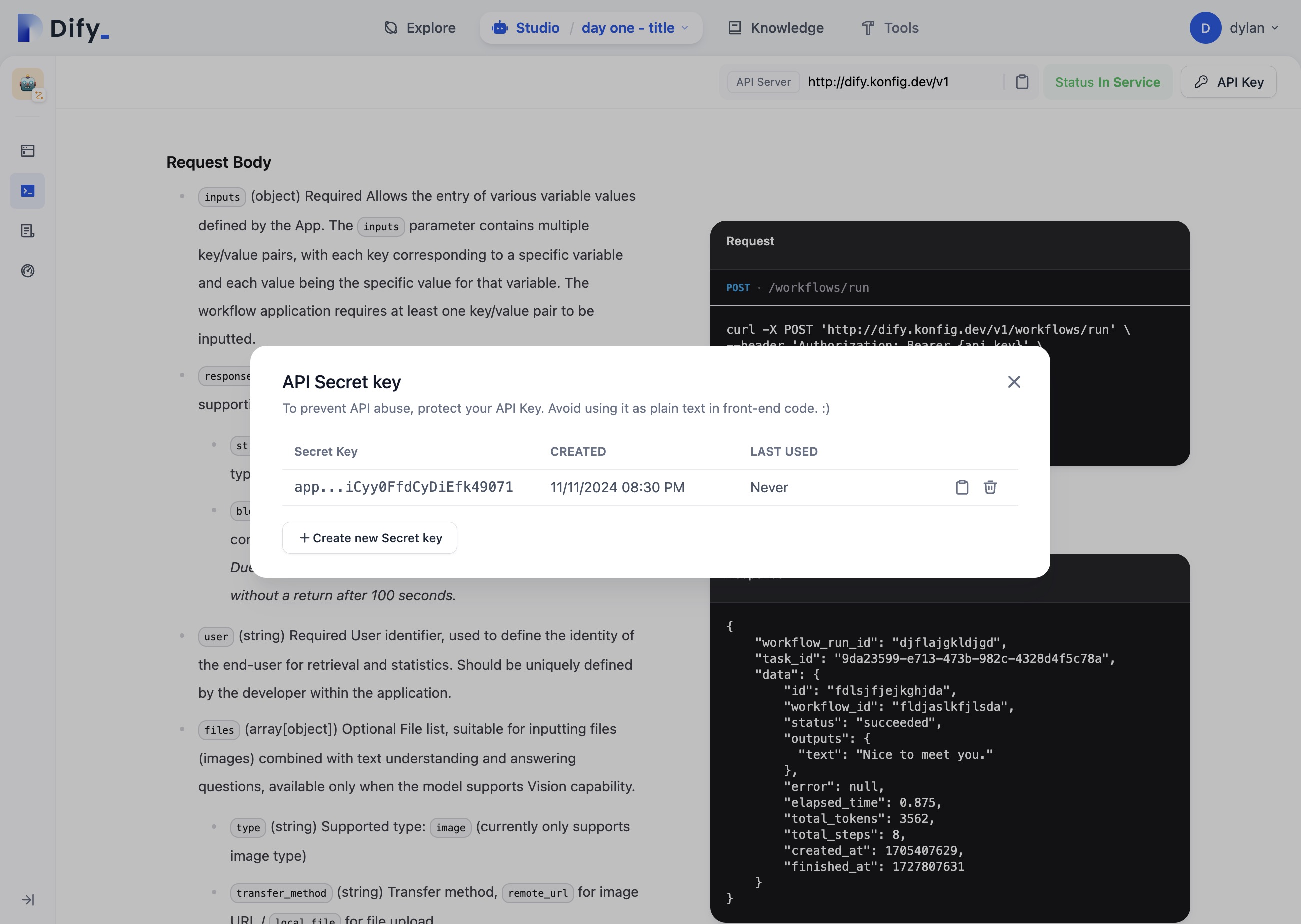
Task: Open the Monitoring gauge sidebar icon
Action: tap(28, 271)
